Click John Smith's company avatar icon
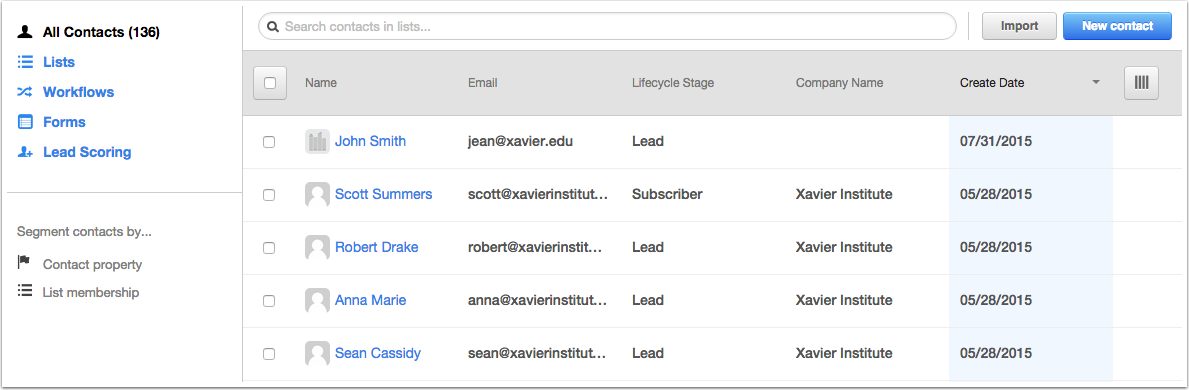Screen dimensions: 1189x390 pyautogui.click(x=317, y=141)
